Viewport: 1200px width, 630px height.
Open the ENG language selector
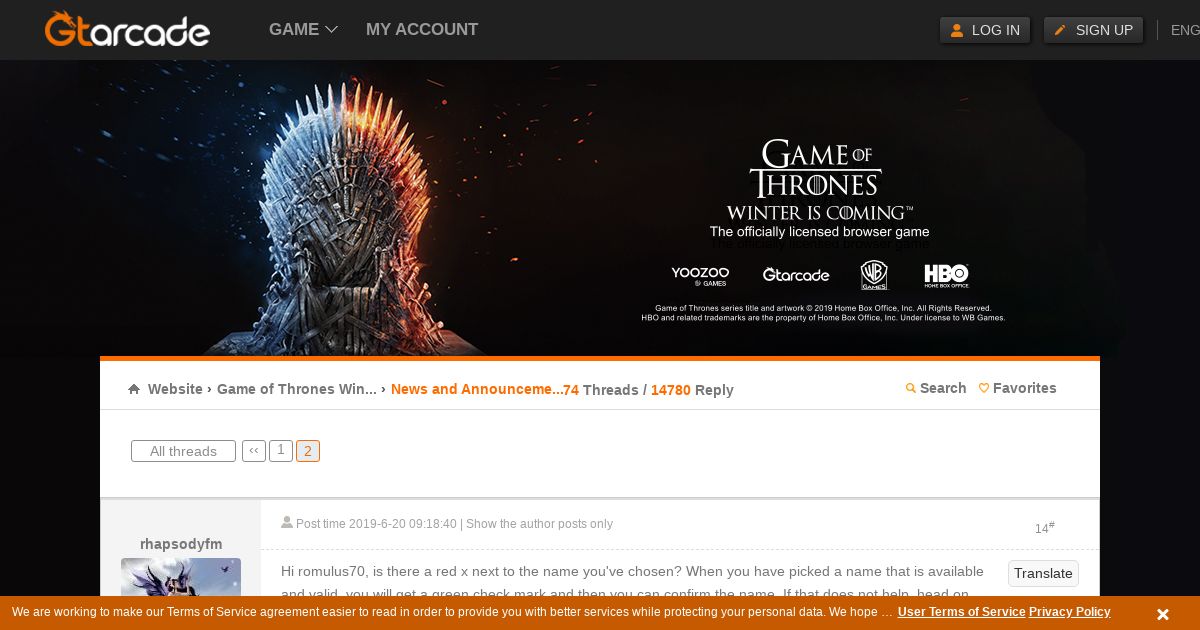coord(1185,30)
